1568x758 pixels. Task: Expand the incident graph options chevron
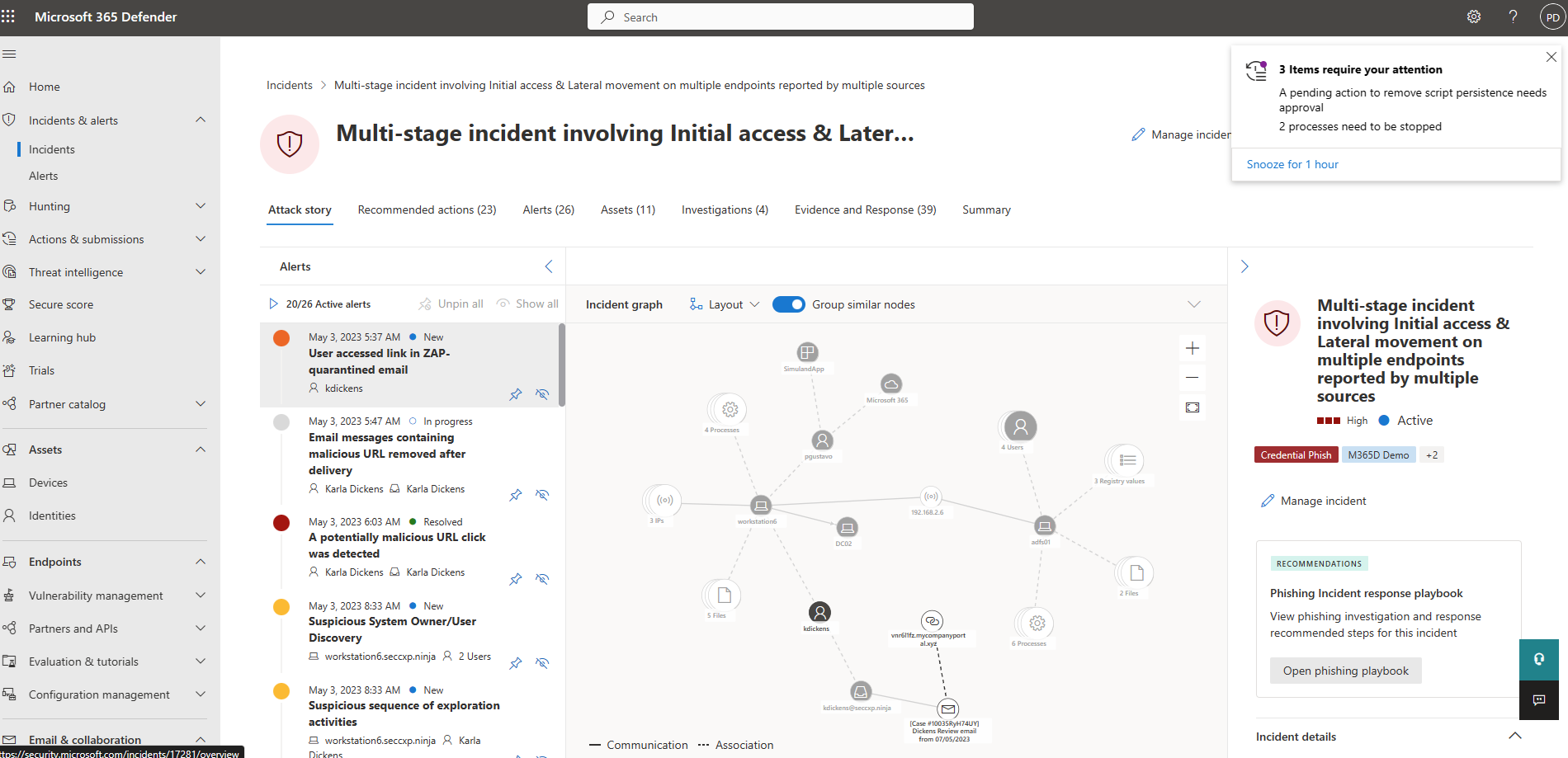[x=1193, y=304]
